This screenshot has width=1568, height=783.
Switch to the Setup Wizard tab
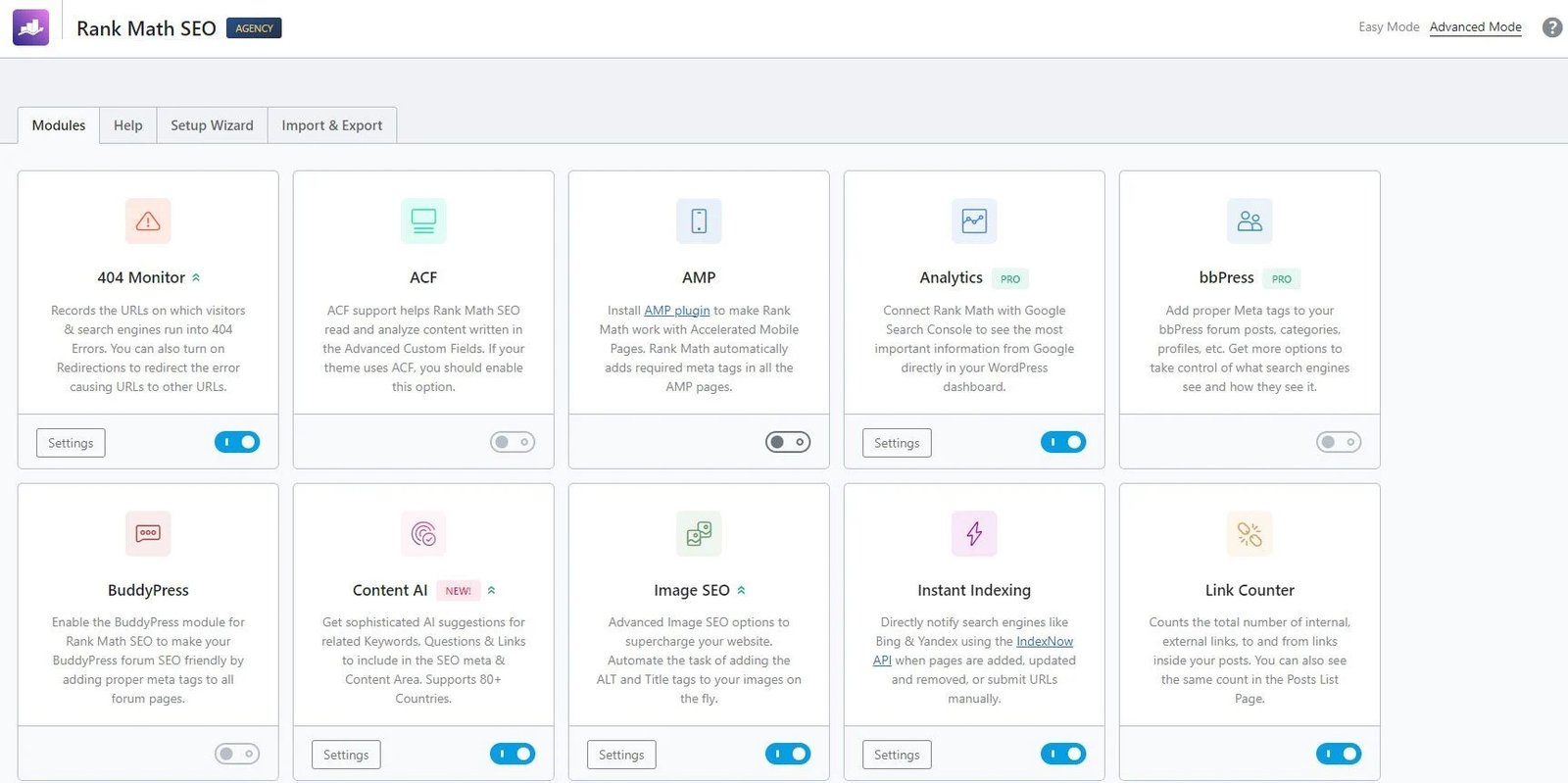tap(212, 125)
